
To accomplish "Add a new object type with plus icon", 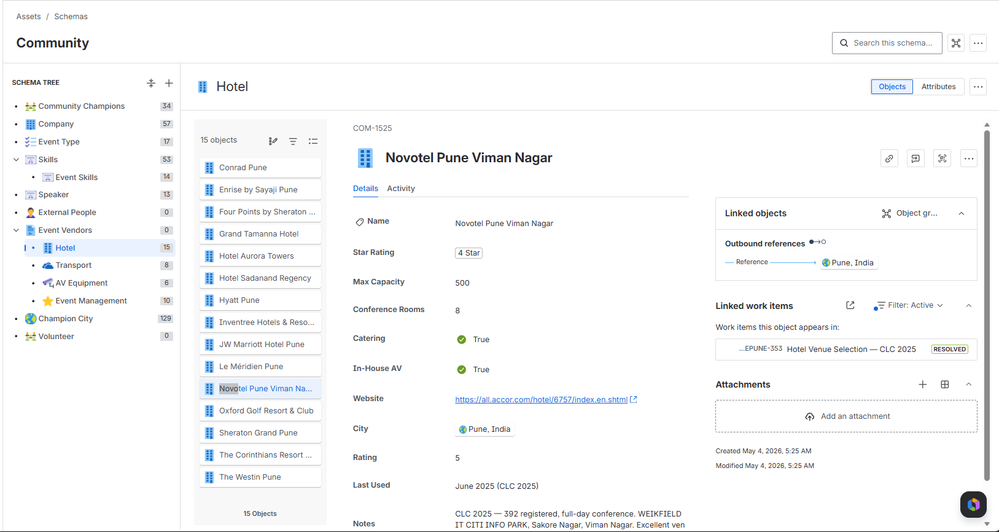I will (169, 83).
